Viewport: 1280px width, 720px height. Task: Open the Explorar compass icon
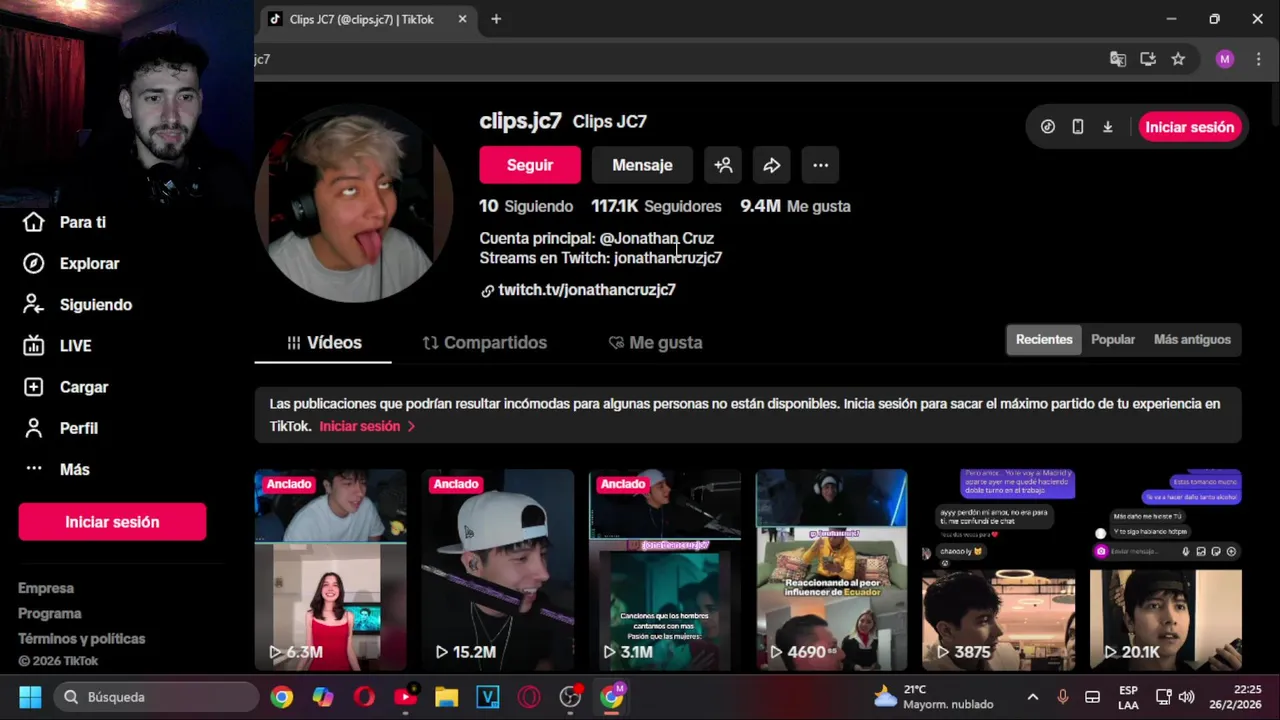click(34, 263)
